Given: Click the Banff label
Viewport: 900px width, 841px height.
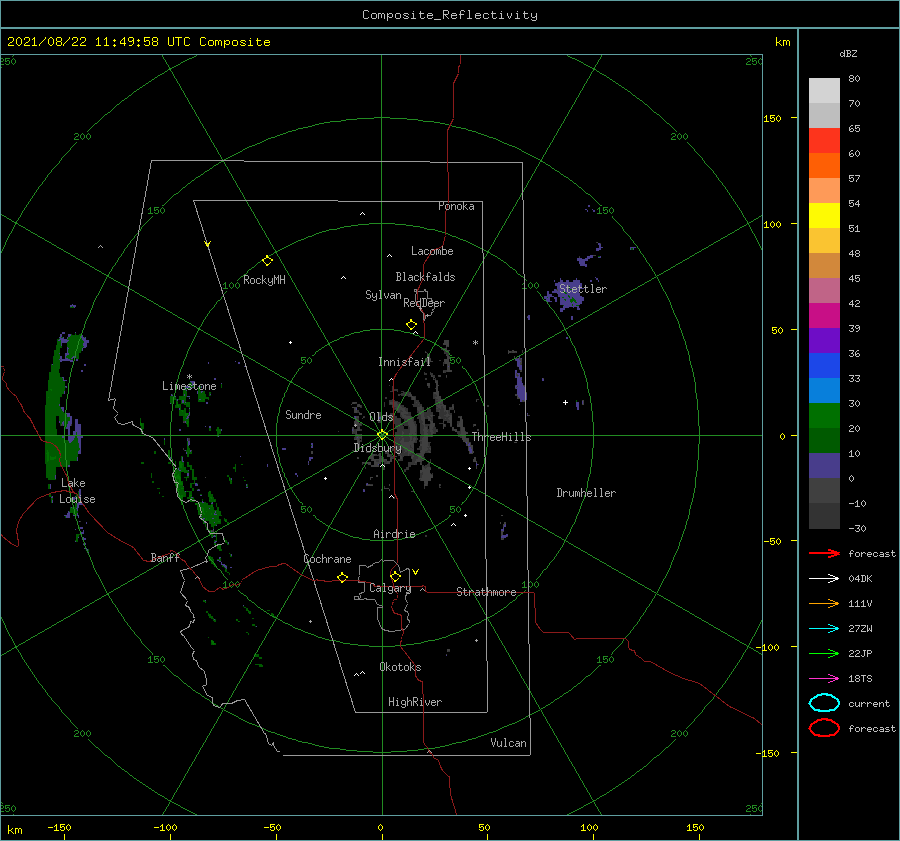Looking at the screenshot, I should 165,557.
